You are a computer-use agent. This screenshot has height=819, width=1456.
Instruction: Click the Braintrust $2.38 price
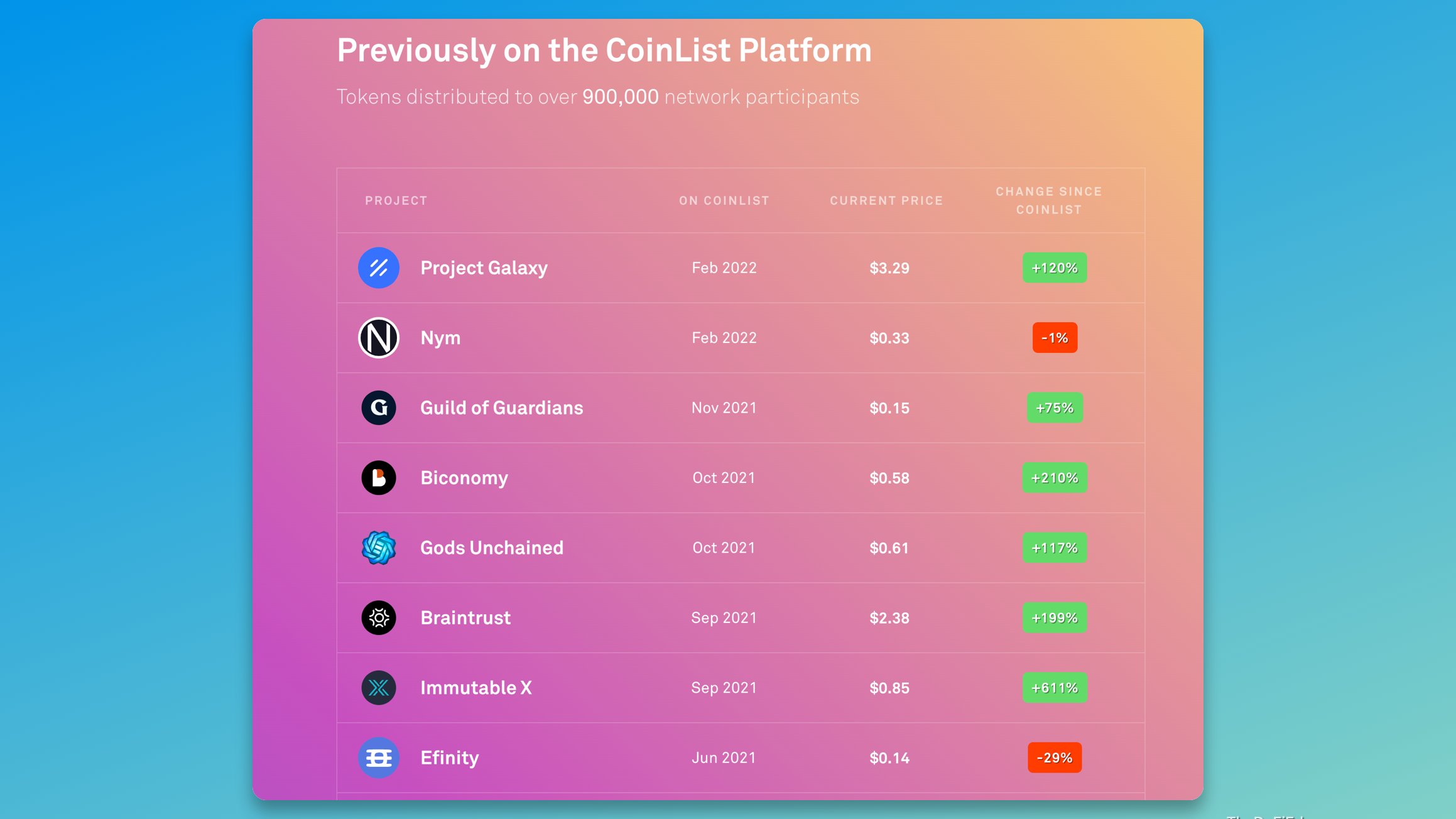tap(889, 618)
